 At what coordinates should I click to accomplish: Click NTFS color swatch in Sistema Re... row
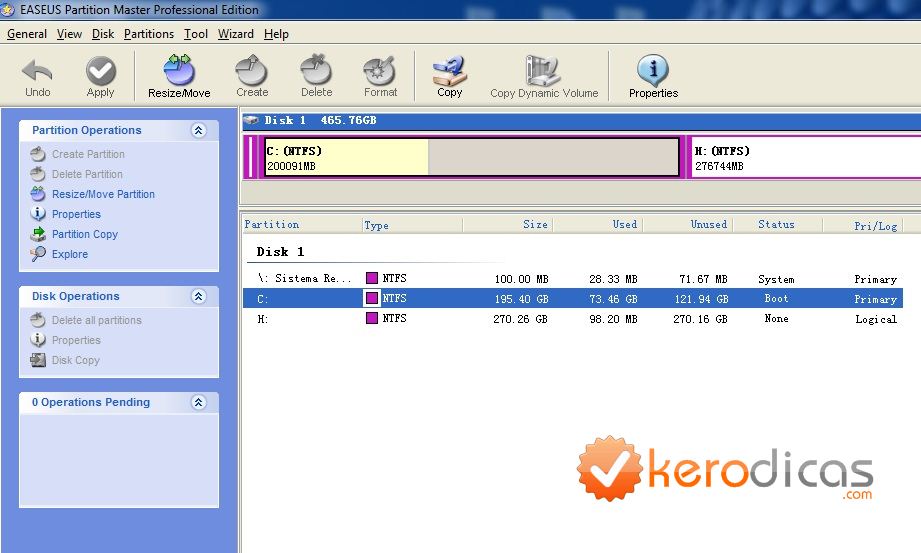(372, 278)
